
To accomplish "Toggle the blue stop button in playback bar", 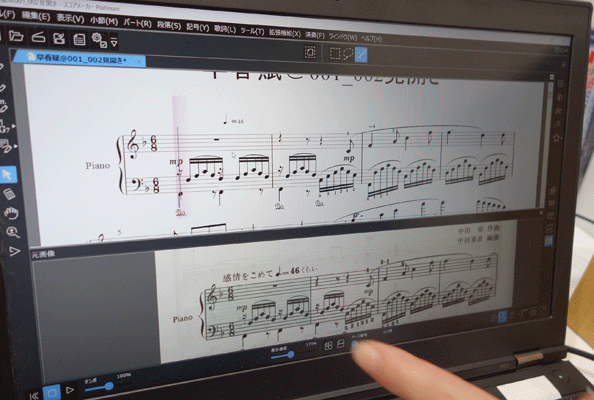I will point(52,392).
